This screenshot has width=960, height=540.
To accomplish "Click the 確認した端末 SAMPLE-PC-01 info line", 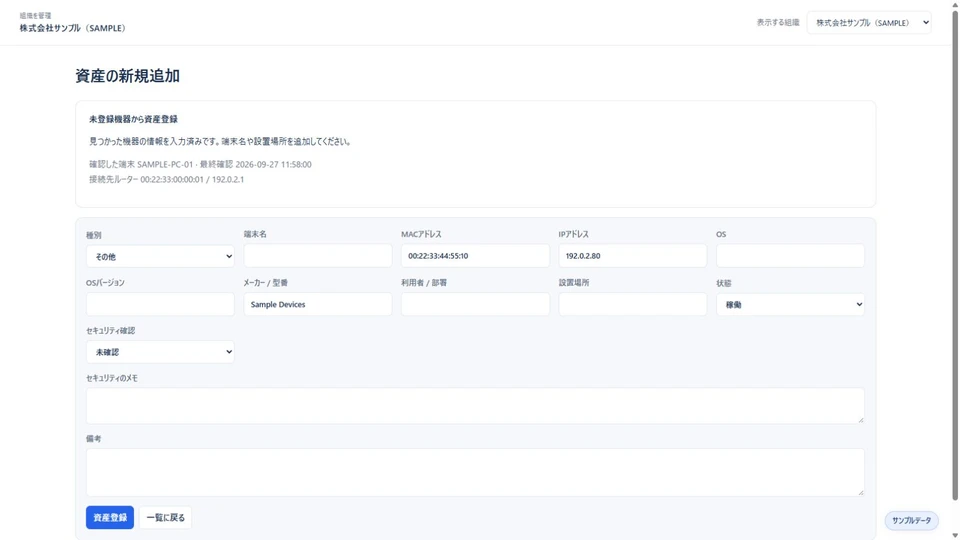I will point(200,164).
